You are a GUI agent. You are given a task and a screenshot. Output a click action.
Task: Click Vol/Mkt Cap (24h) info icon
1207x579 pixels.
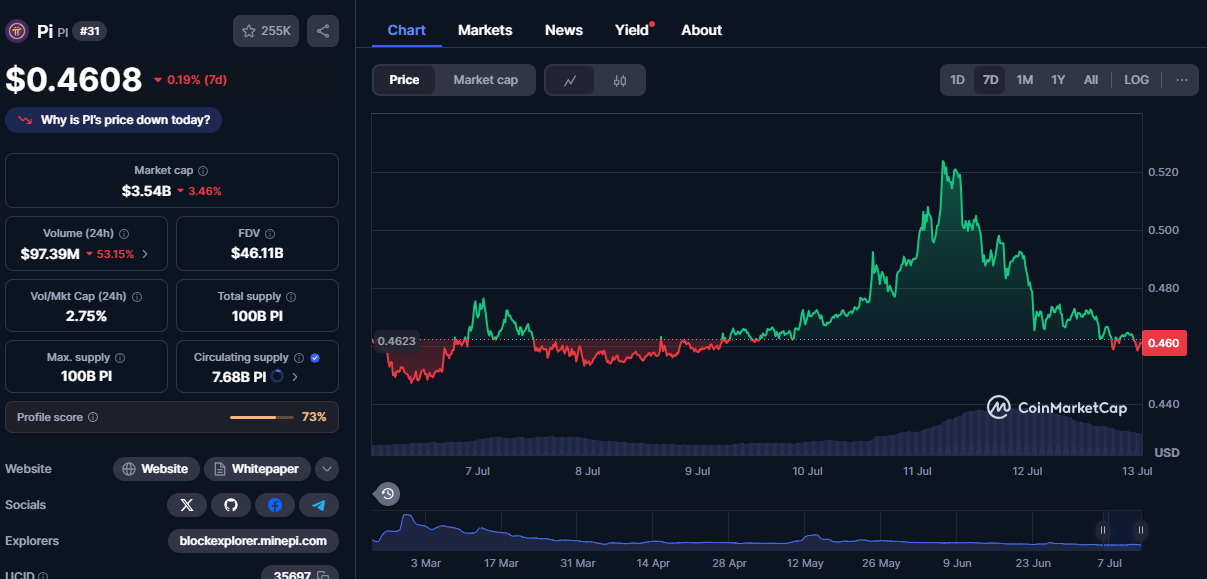pos(137,297)
